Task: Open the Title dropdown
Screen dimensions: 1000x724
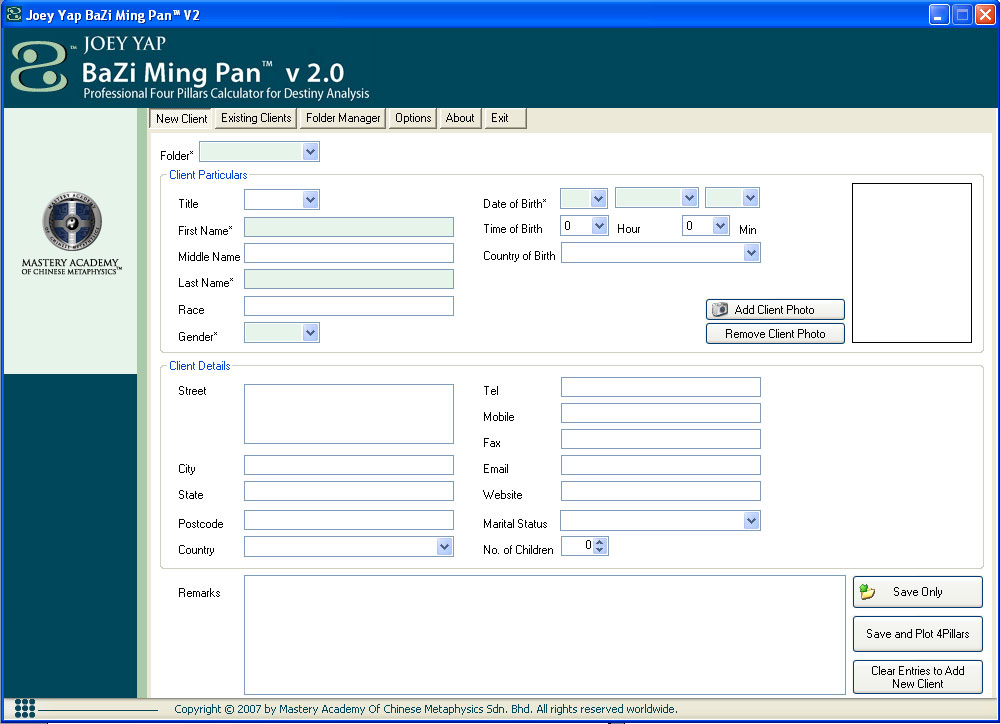Action: tap(310, 200)
